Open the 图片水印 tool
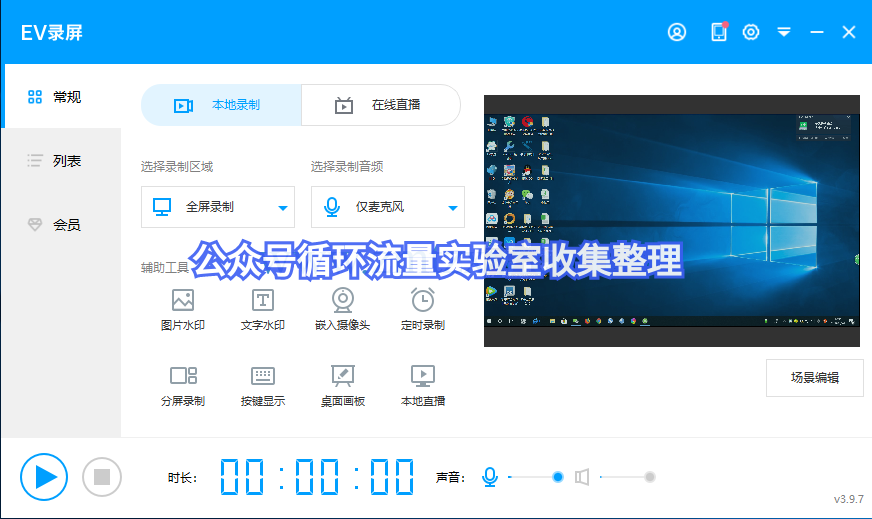Viewport: 872px width, 519px height. coord(183,310)
